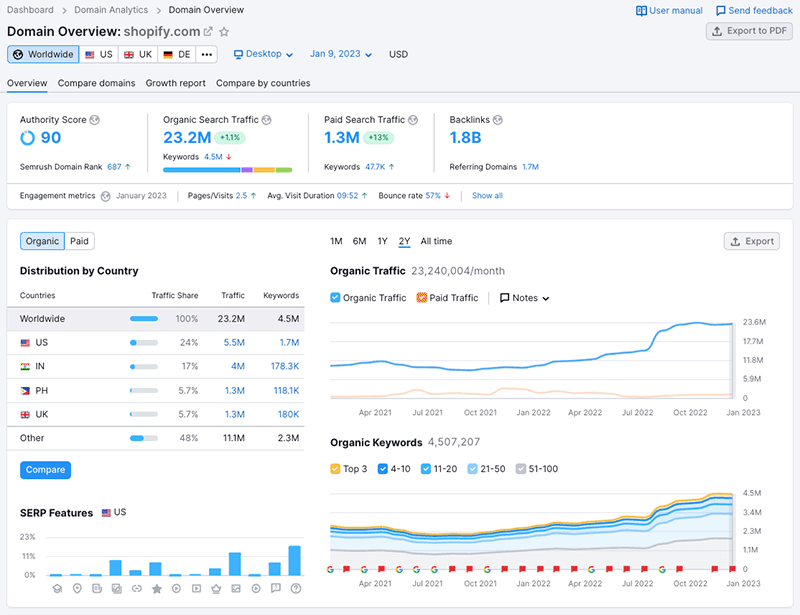Click the image pack icon beside sitelinks icon
Viewport: 800px width, 615px height.
click(117, 589)
